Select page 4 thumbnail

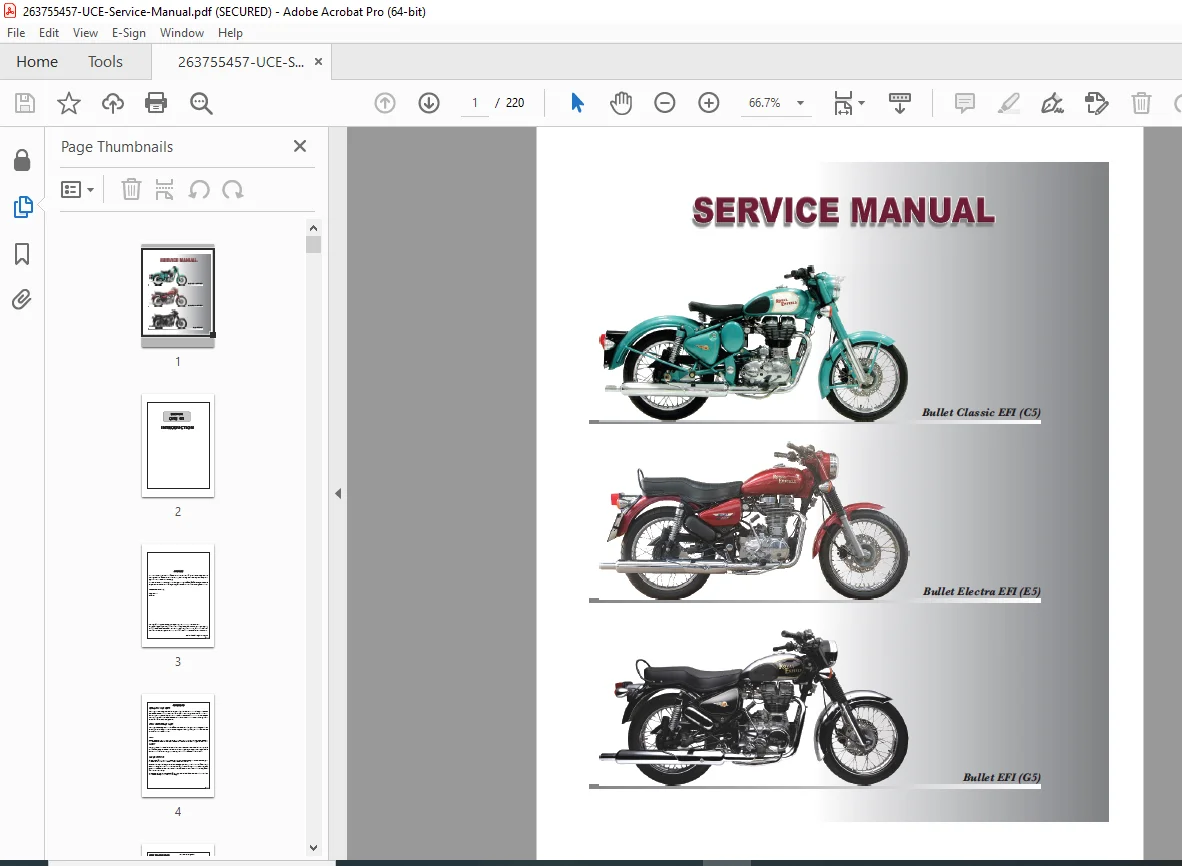click(178, 745)
